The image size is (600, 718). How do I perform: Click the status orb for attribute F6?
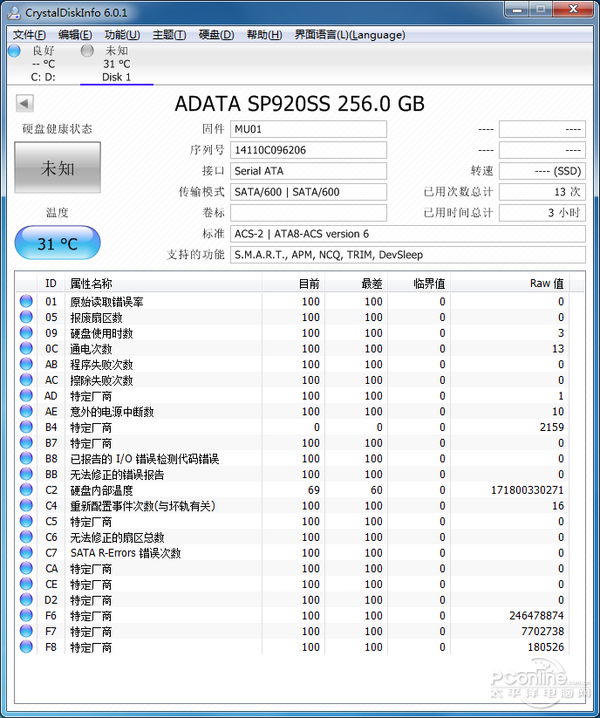[26, 615]
